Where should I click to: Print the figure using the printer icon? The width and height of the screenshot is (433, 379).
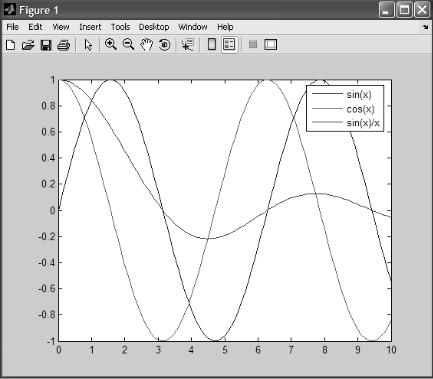tap(63, 45)
